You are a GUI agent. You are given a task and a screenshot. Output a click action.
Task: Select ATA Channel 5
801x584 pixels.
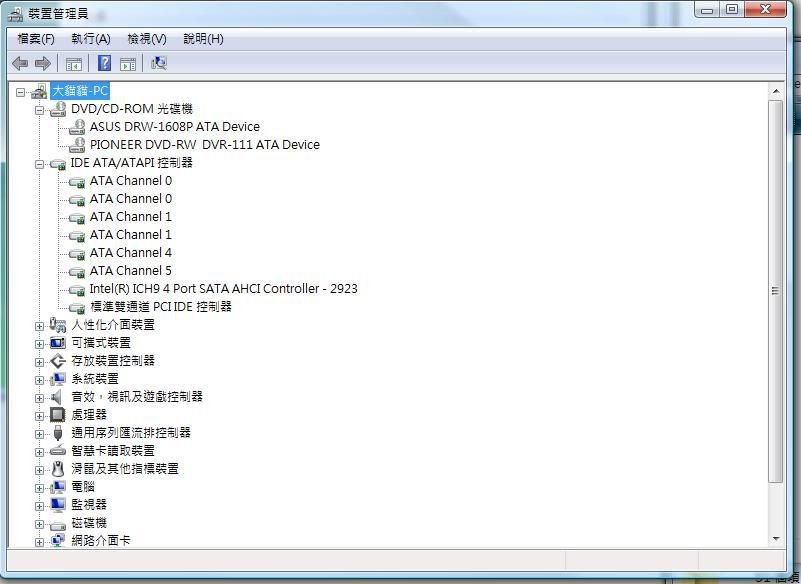click(x=131, y=270)
